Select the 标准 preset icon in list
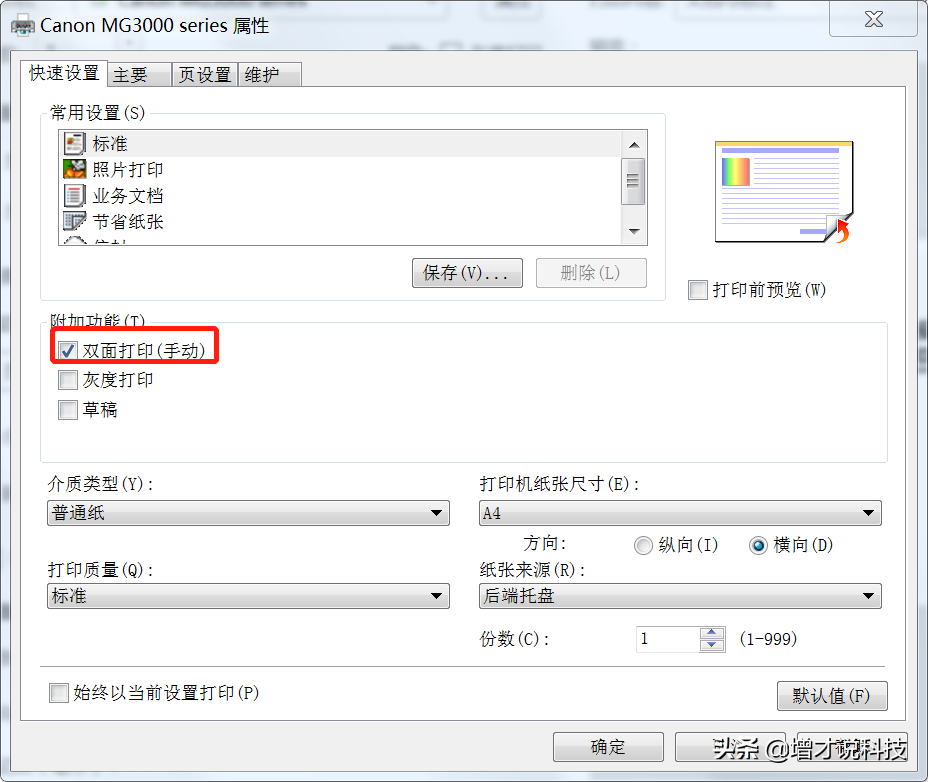 click(x=75, y=143)
